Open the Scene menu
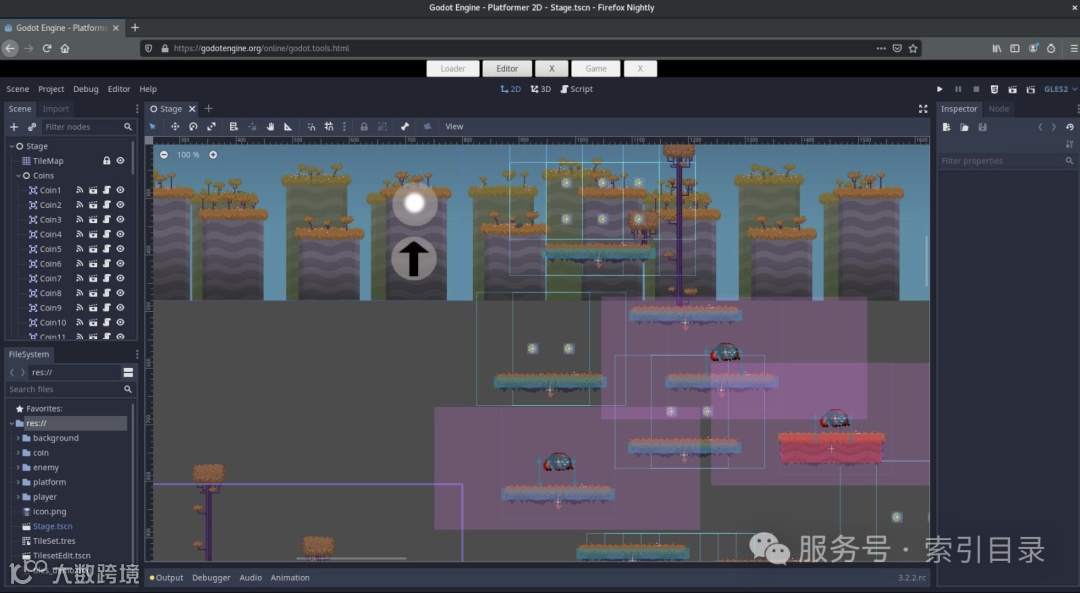The image size is (1080, 593). point(18,89)
